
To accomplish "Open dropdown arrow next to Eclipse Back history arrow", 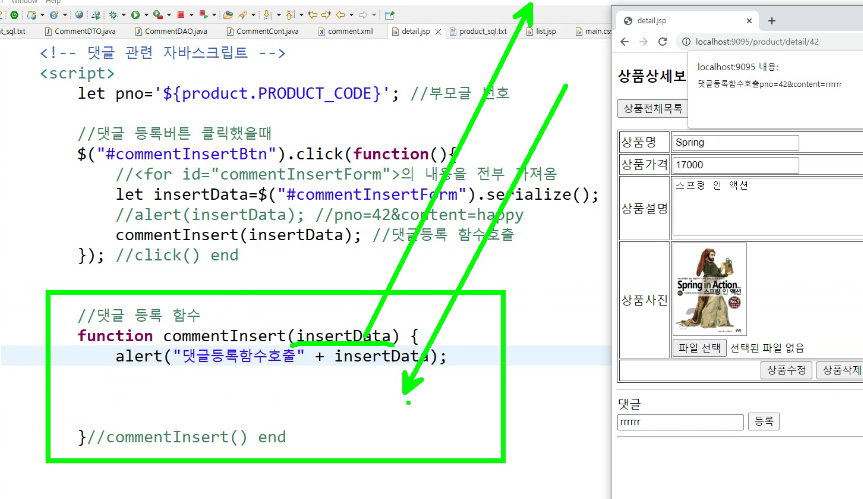I will pos(351,15).
